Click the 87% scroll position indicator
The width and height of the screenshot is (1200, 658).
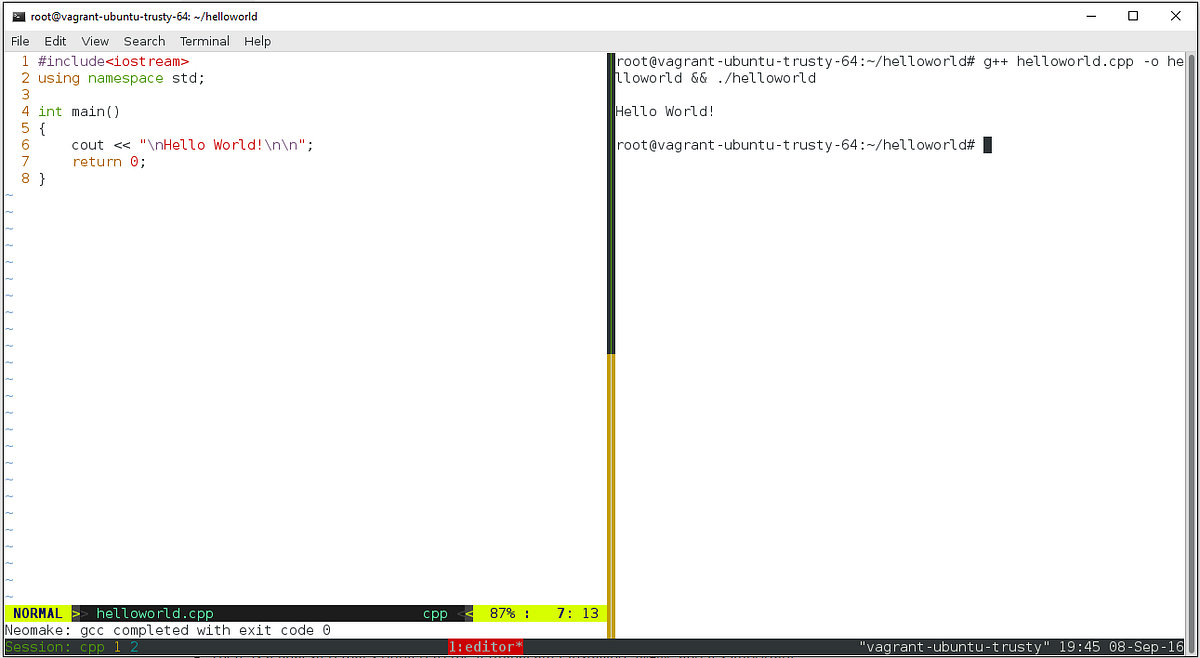(x=501, y=613)
